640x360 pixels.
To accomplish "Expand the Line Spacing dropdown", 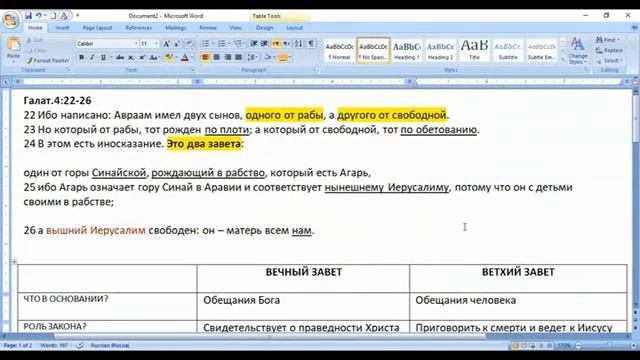I will [253, 58].
